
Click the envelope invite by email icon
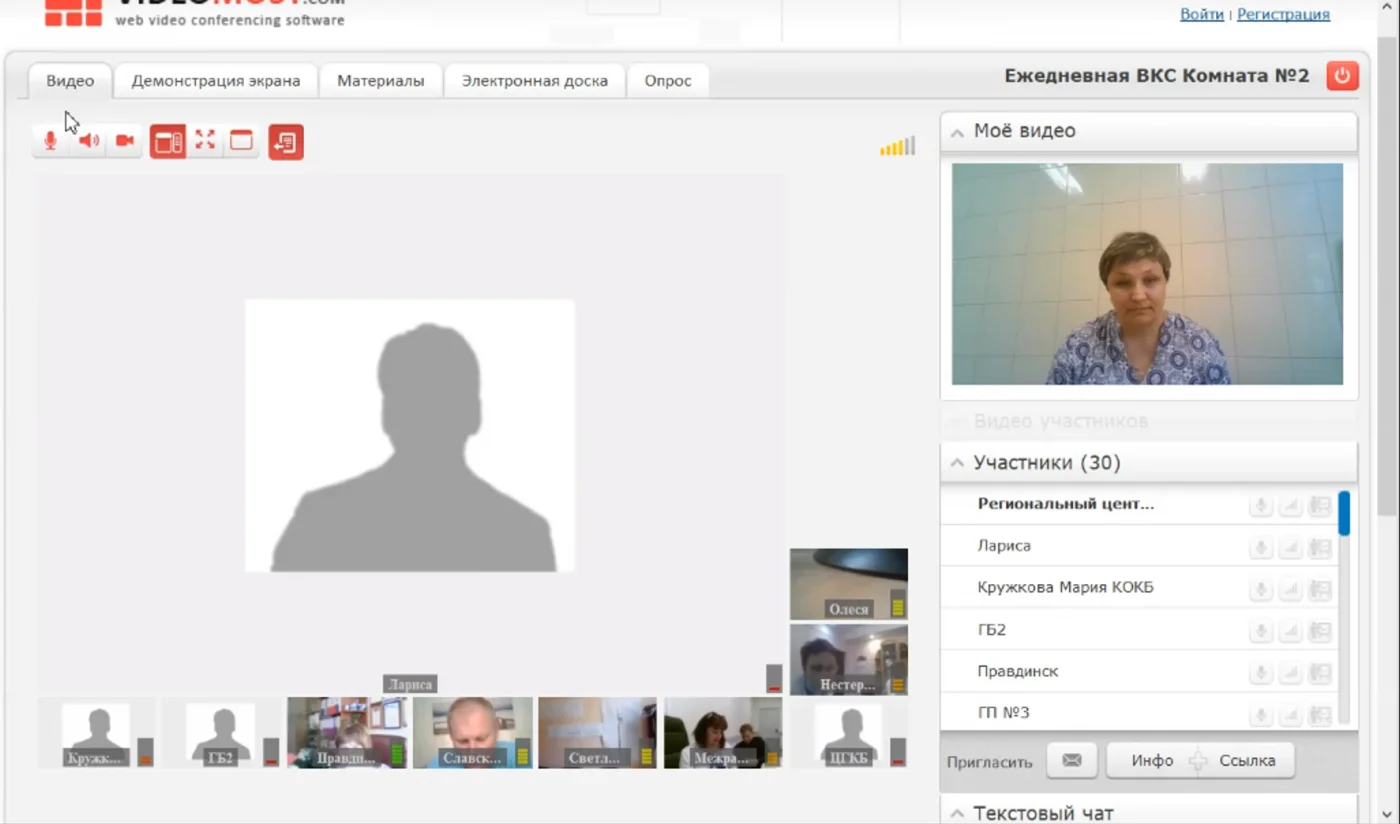(1072, 760)
